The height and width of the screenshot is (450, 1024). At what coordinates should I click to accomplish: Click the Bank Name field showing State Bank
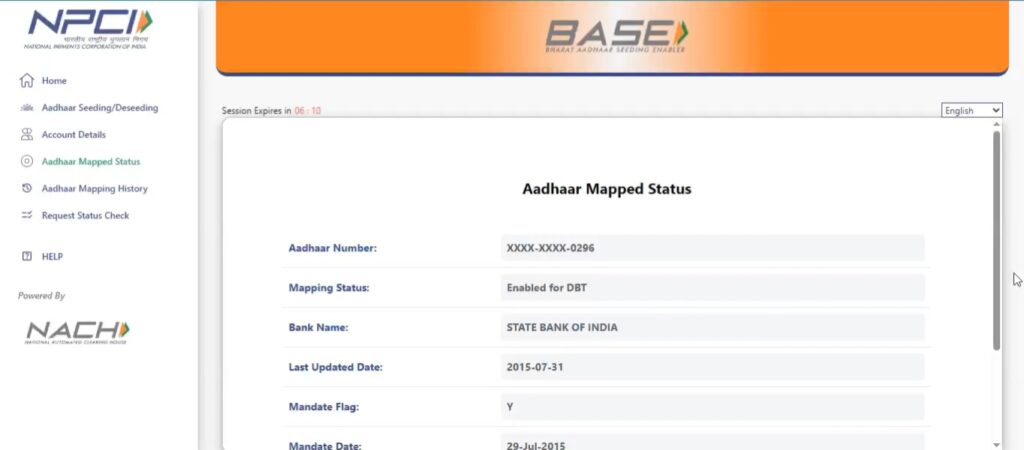[x=712, y=328]
